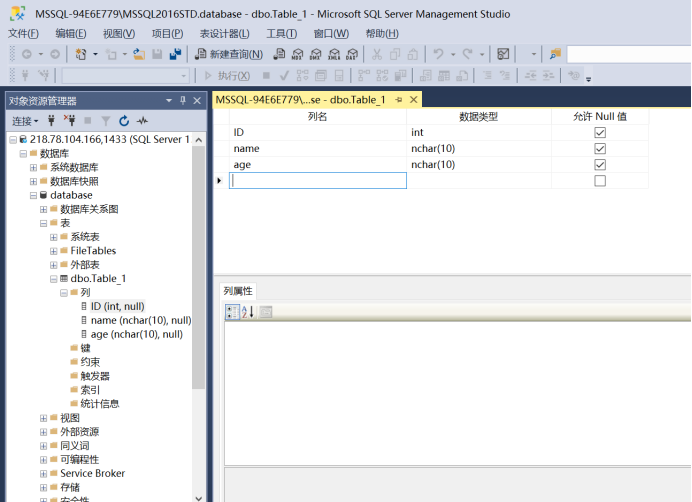The height and width of the screenshot is (502, 692).
Task: Click the Database Engine Query icon
Action: [x=278, y=54]
